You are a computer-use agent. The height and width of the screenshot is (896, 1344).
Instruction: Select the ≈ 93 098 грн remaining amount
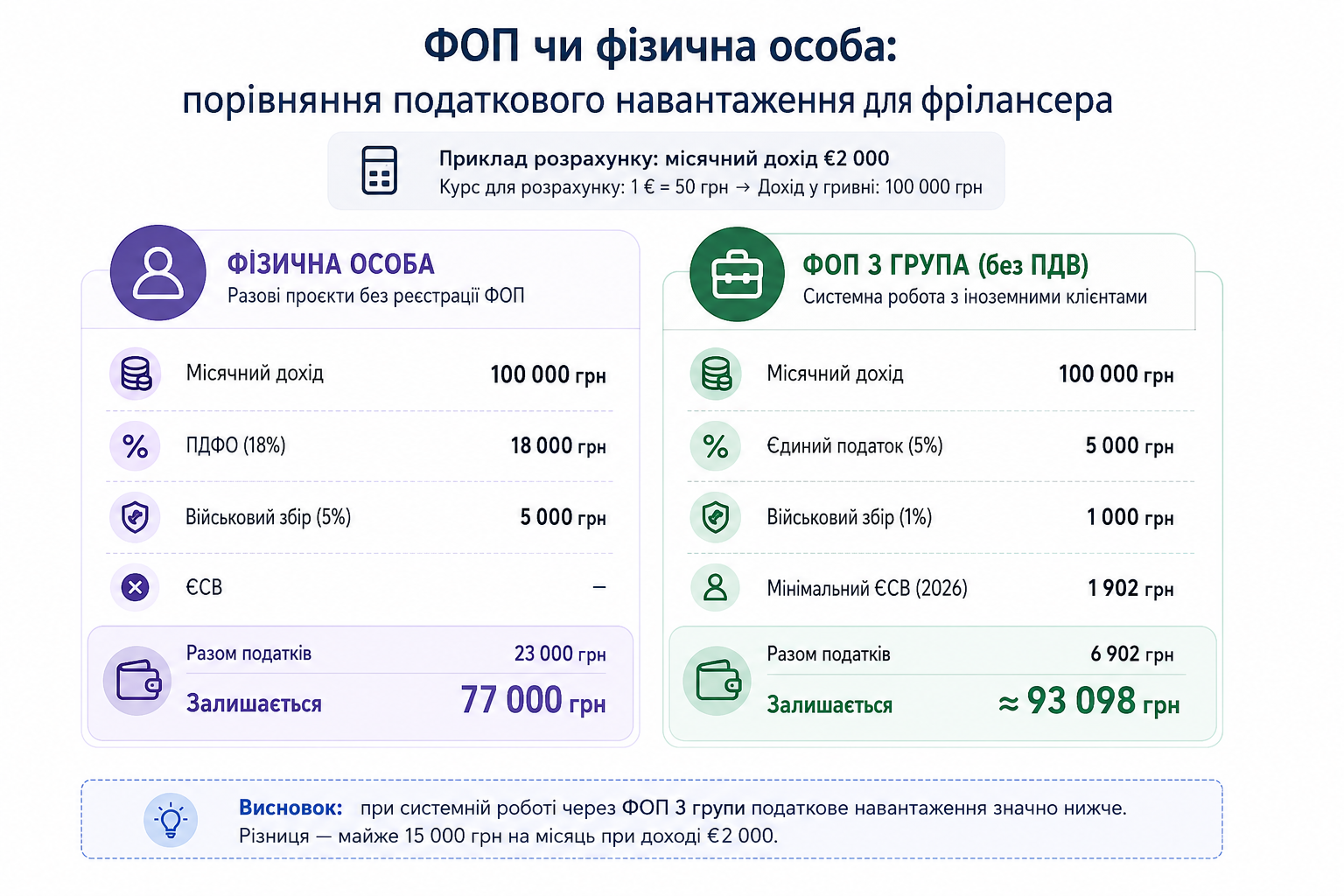coord(1088,702)
